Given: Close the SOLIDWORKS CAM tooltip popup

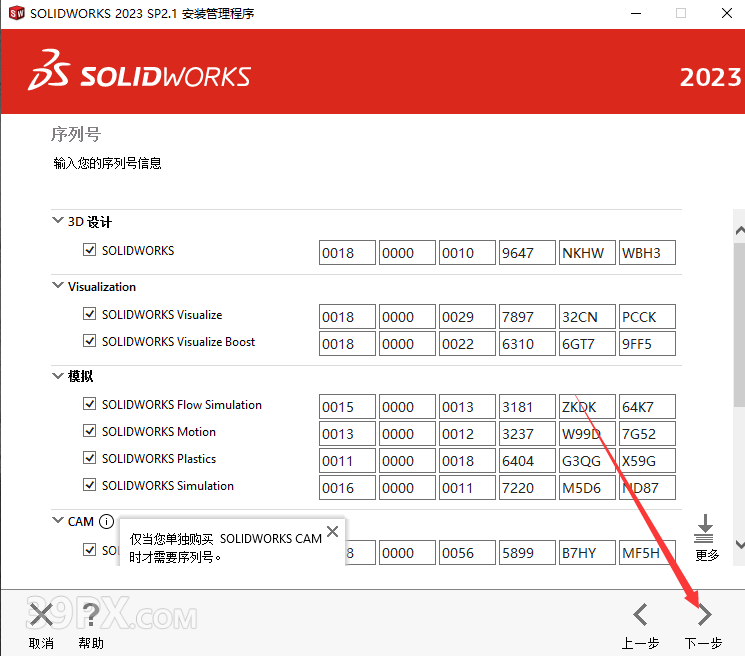Looking at the screenshot, I should pyautogui.click(x=333, y=531).
